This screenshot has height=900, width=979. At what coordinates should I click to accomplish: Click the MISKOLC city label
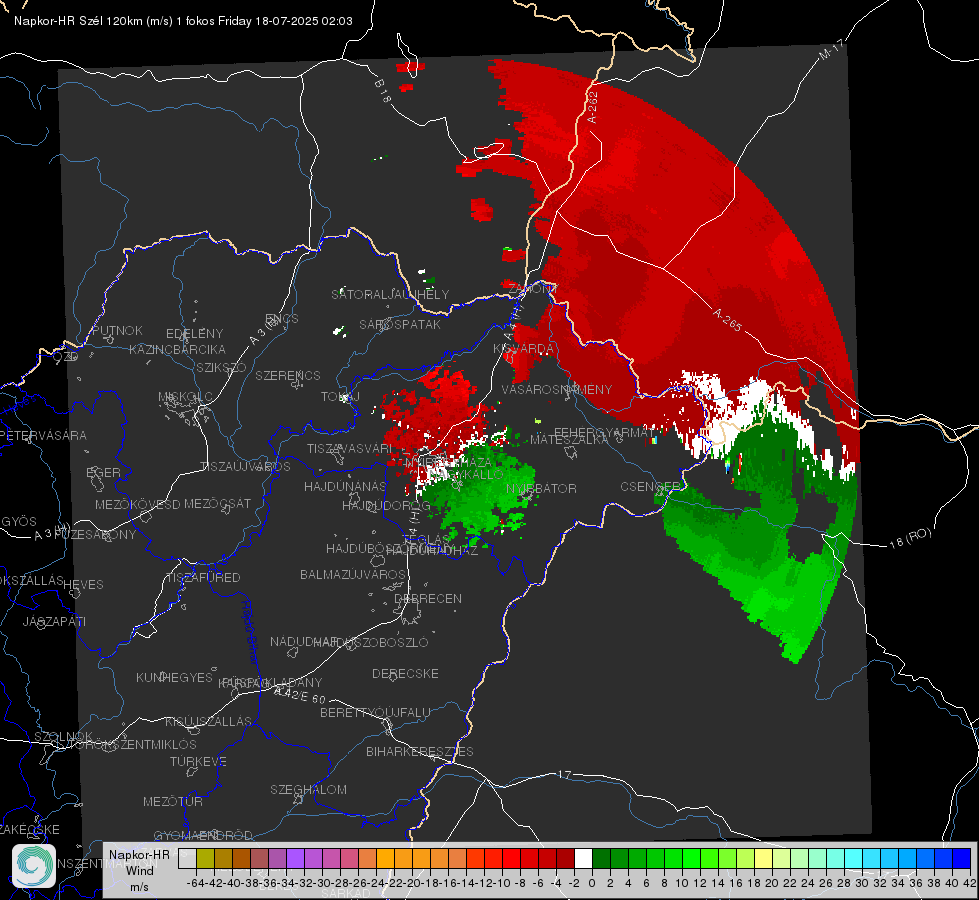pos(185,397)
